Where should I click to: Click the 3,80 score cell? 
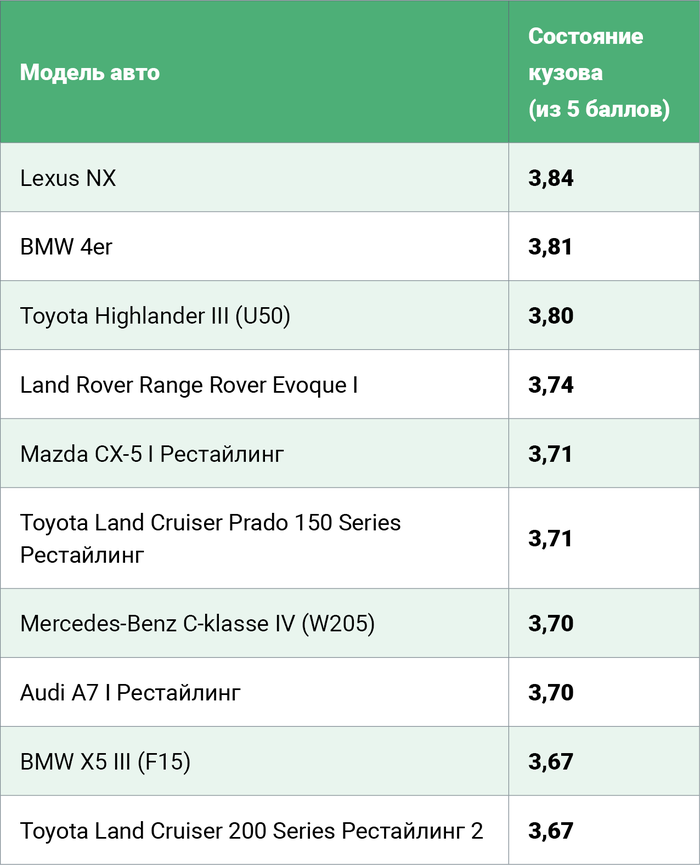(550, 315)
